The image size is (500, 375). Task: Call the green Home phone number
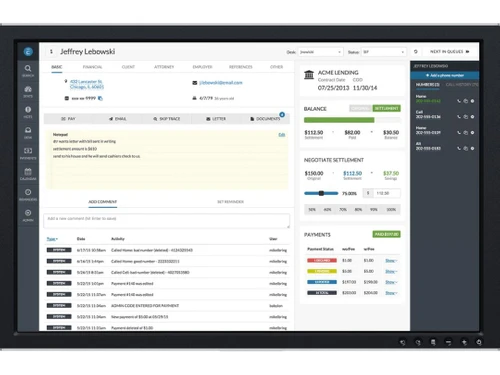(x=459, y=101)
